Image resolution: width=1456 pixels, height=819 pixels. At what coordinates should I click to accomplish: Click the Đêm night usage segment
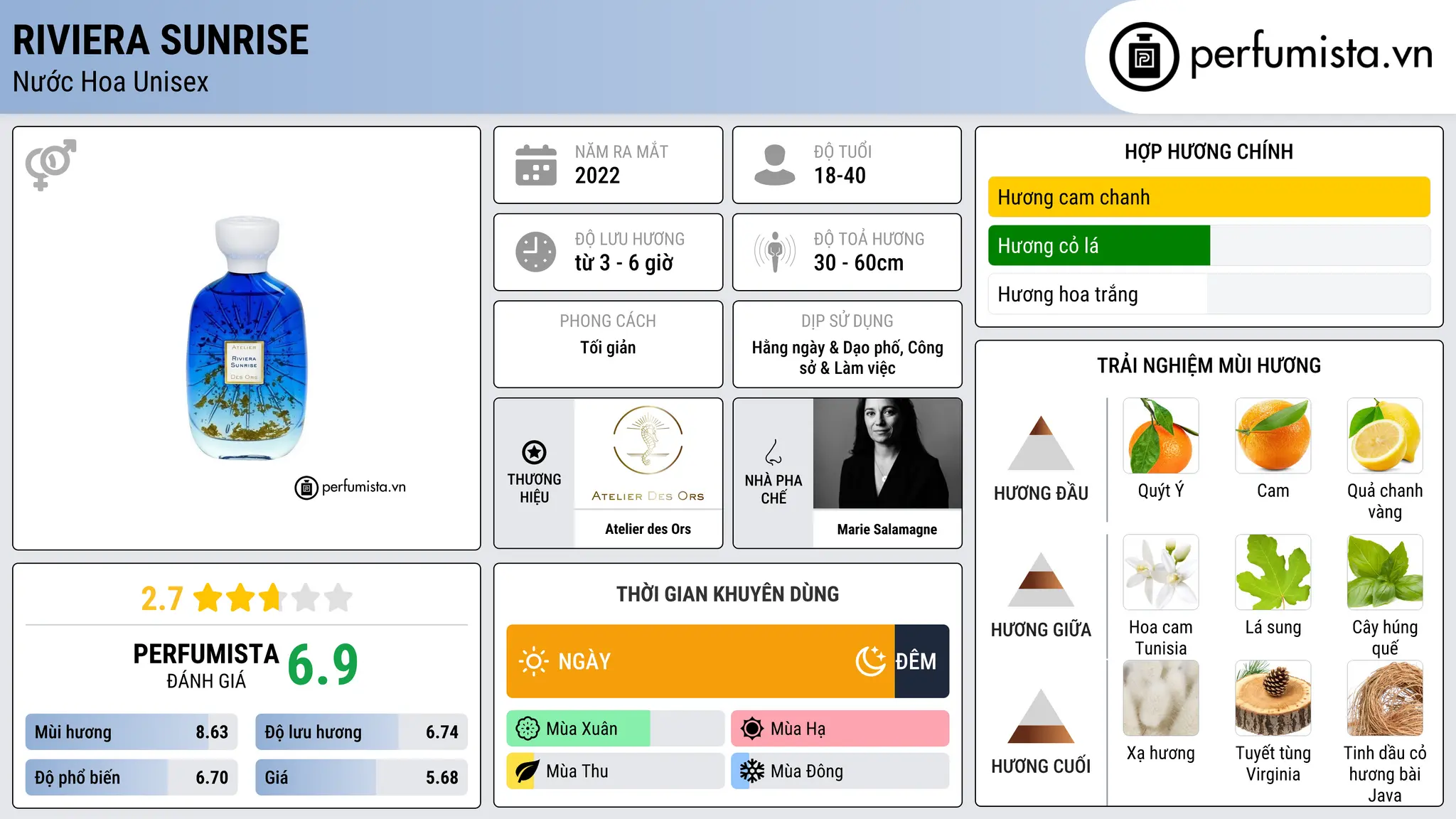click(x=921, y=661)
